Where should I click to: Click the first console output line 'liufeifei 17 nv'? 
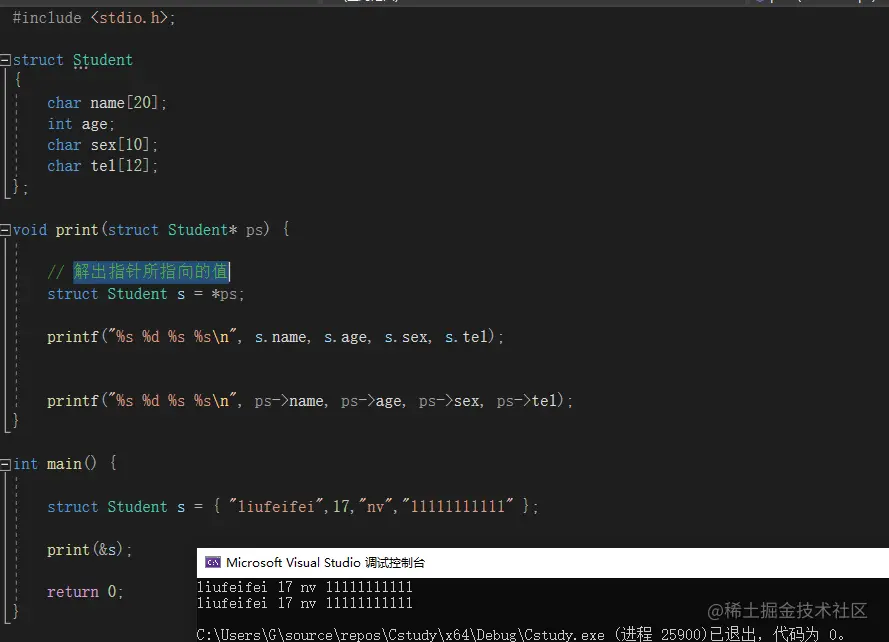305,587
